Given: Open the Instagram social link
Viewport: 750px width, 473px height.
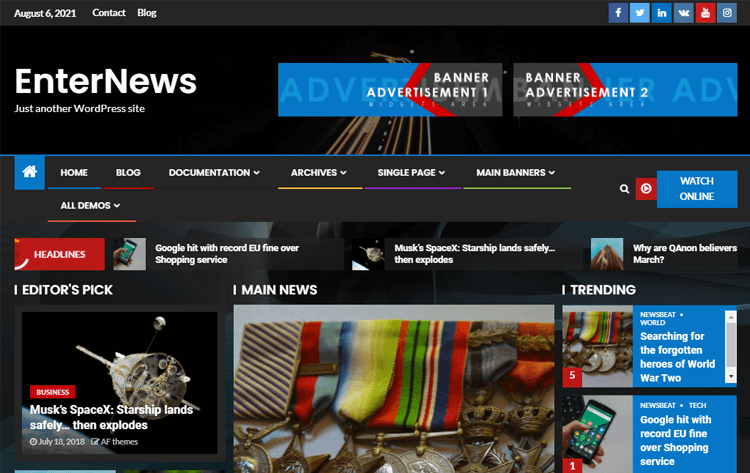Looking at the screenshot, I should tap(727, 13).
